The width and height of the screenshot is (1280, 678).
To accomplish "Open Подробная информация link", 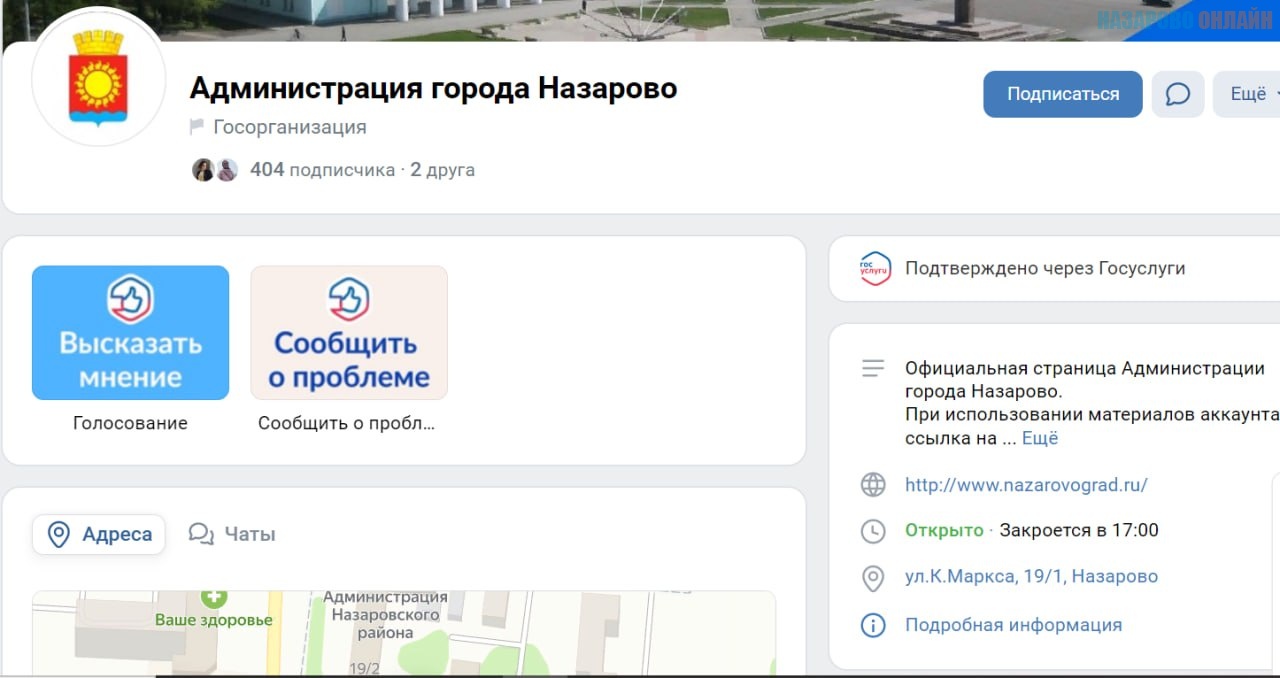I will (x=1013, y=625).
